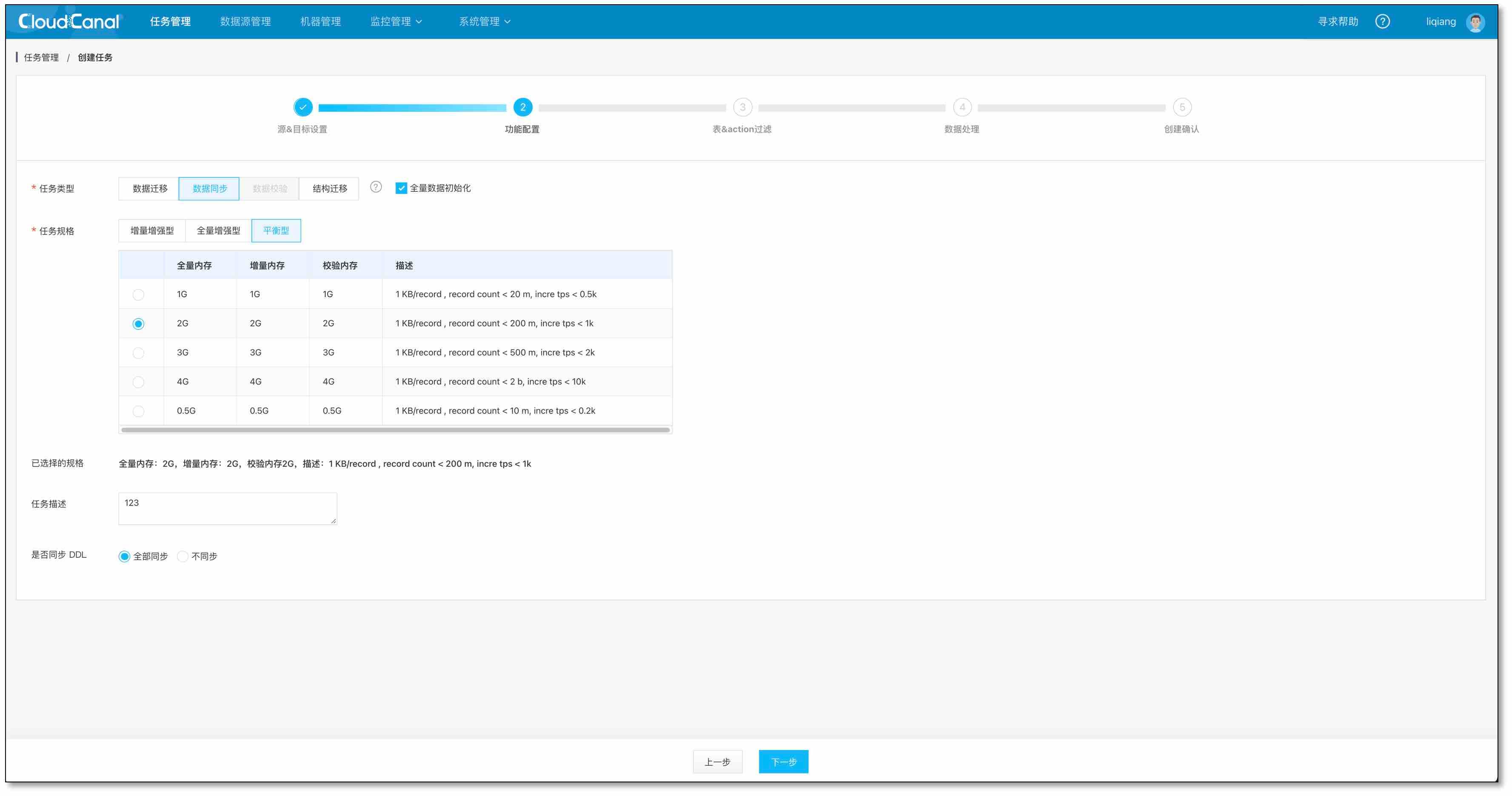Click description 'record count < 500 m, incre tps < 2k'
The image size is (1512, 796).
(x=495, y=353)
